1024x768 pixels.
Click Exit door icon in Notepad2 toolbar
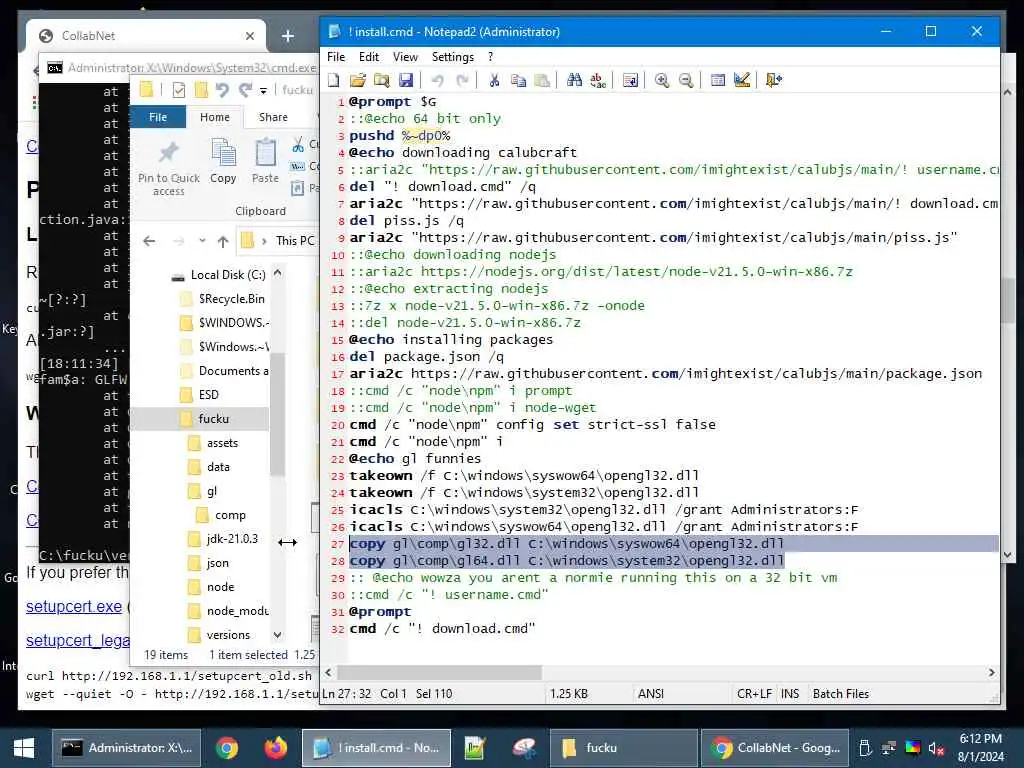point(774,80)
